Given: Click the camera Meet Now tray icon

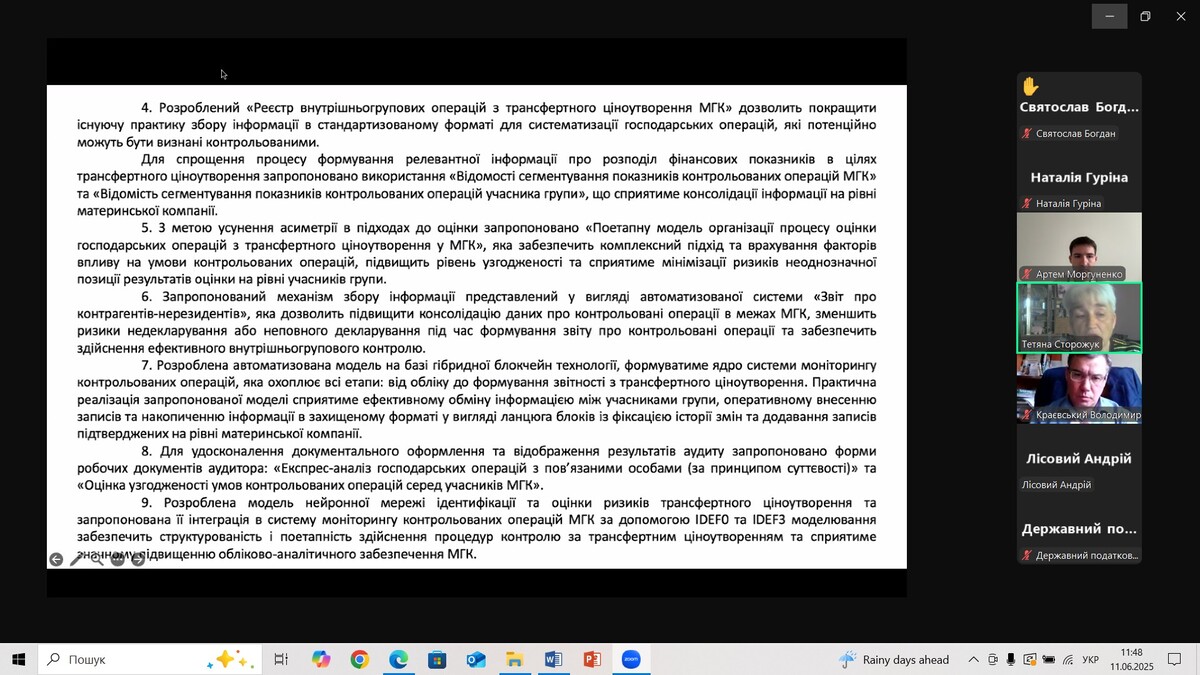Looking at the screenshot, I should point(993,660).
